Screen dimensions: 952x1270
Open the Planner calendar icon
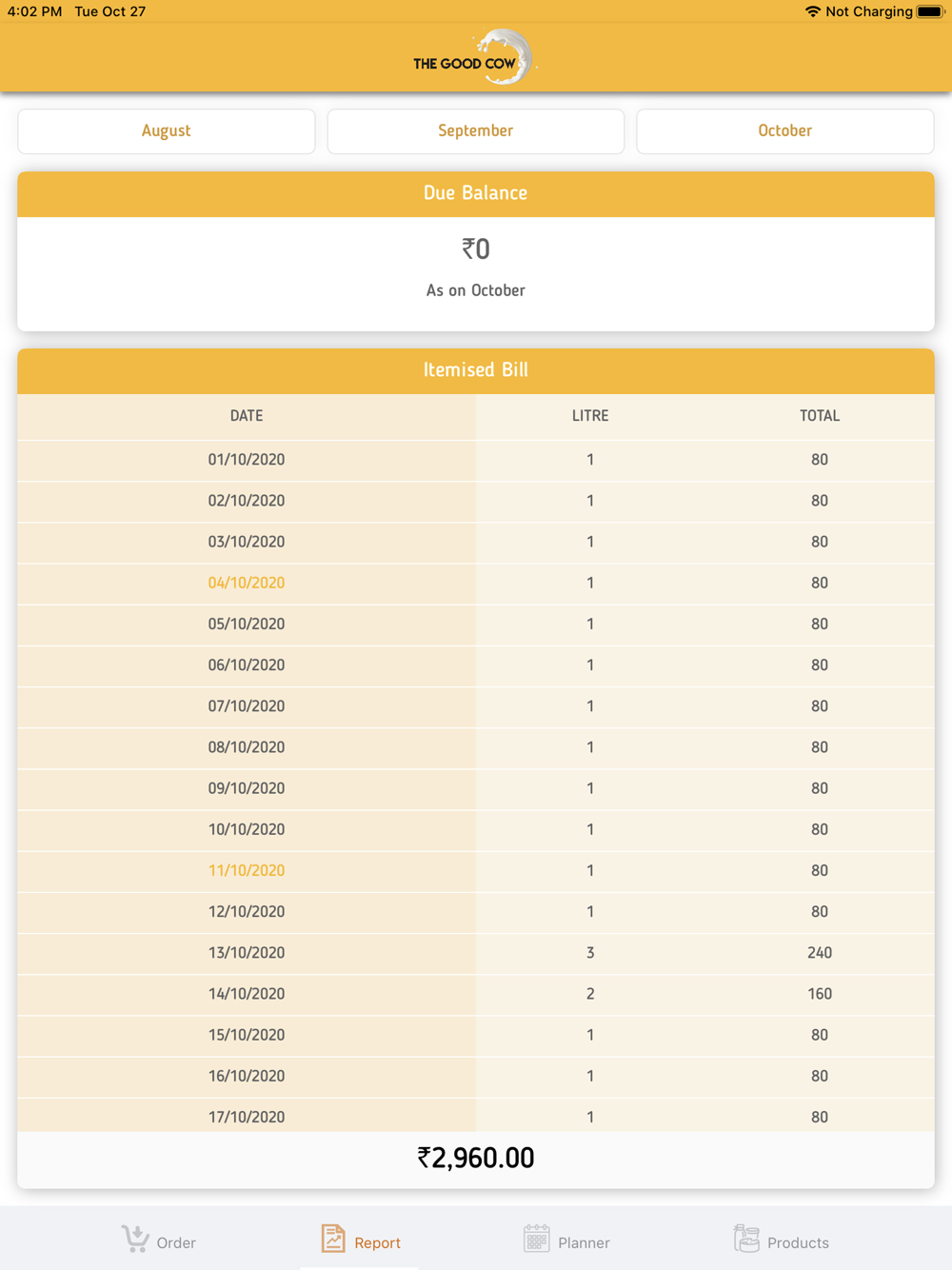click(x=537, y=1239)
